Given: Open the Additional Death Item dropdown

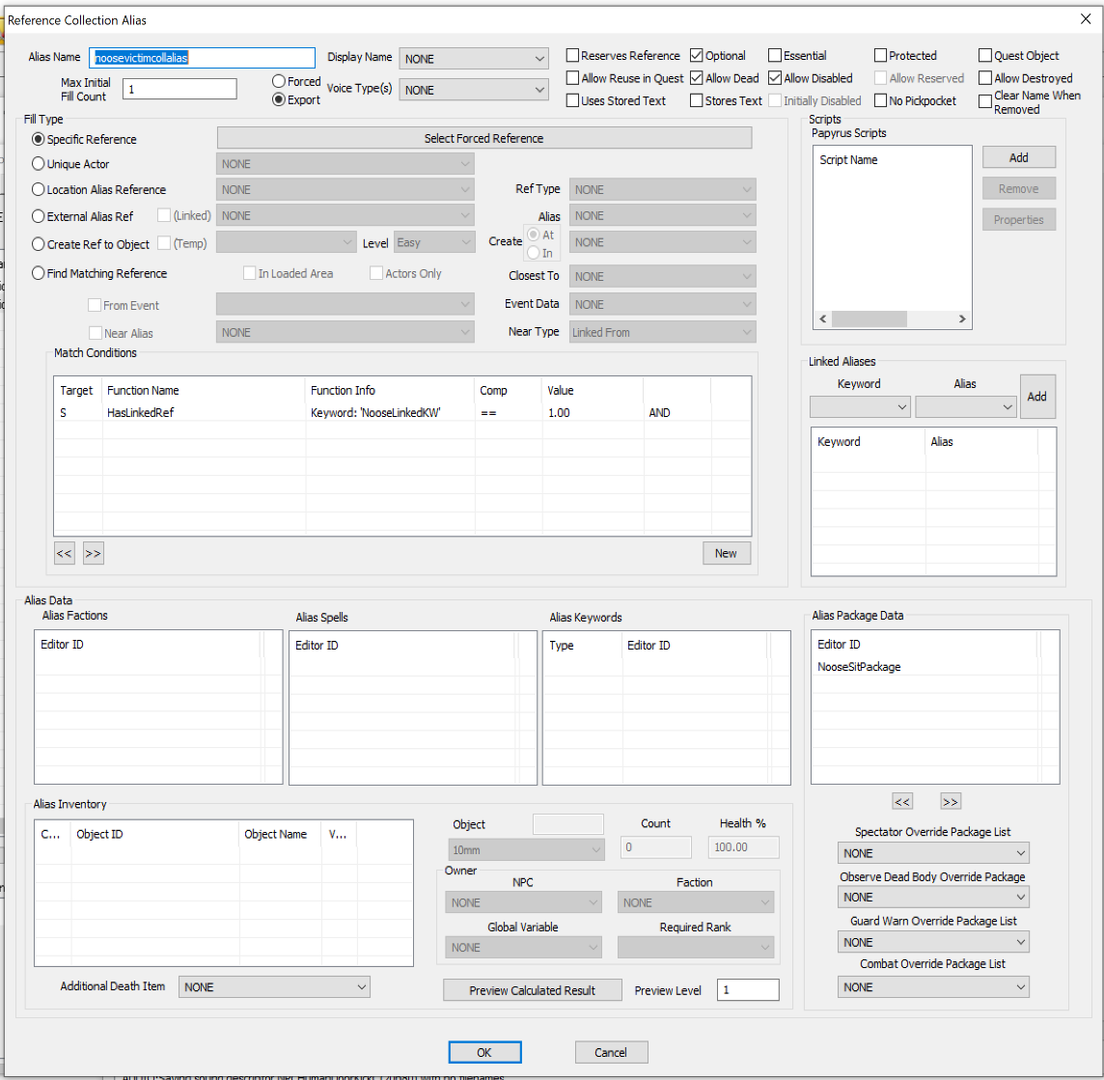Looking at the screenshot, I should 274,987.
